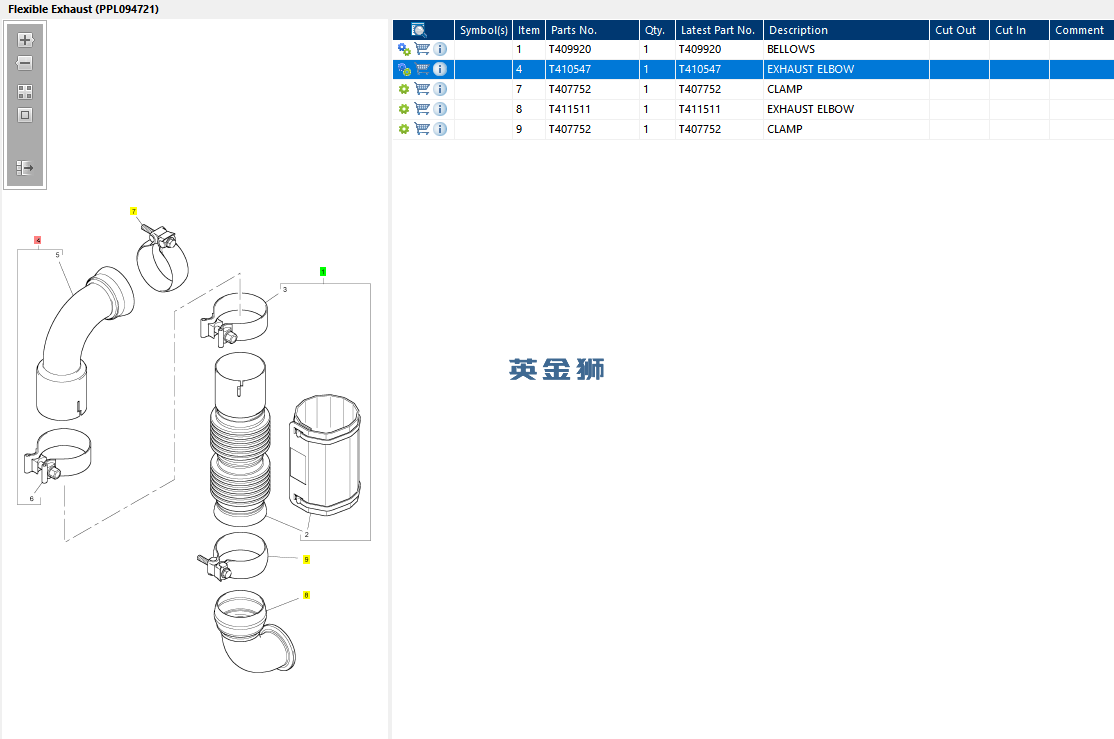
Task: Select parts number T411511 cell
Action: (x=593, y=109)
